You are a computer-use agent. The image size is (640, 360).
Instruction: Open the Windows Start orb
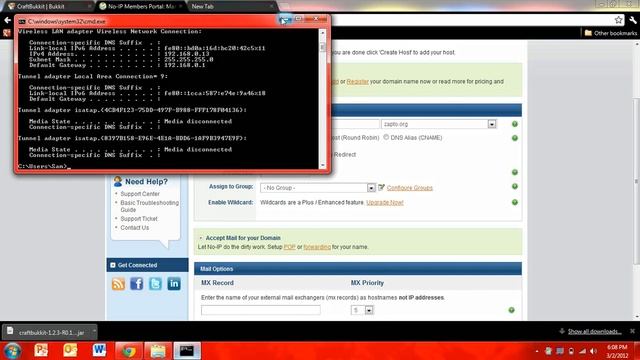pos(12,351)
